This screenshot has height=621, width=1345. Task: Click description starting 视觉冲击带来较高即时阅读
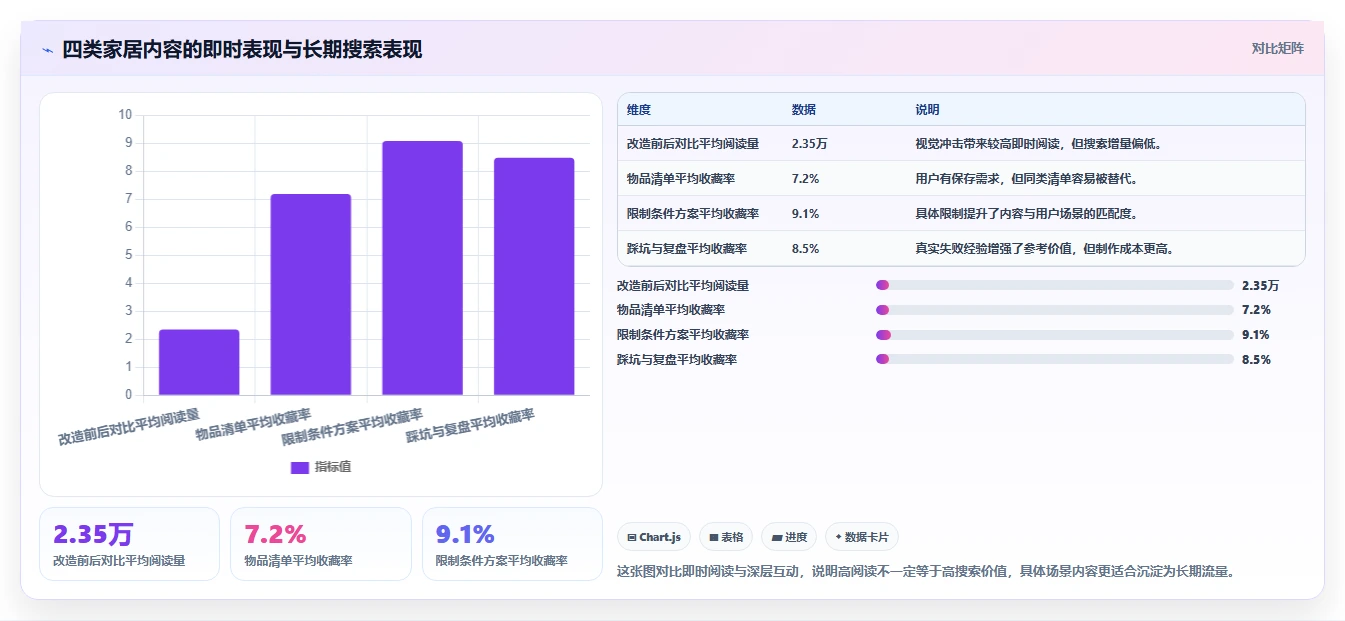pyautogui.click(x=1038, y=144)
